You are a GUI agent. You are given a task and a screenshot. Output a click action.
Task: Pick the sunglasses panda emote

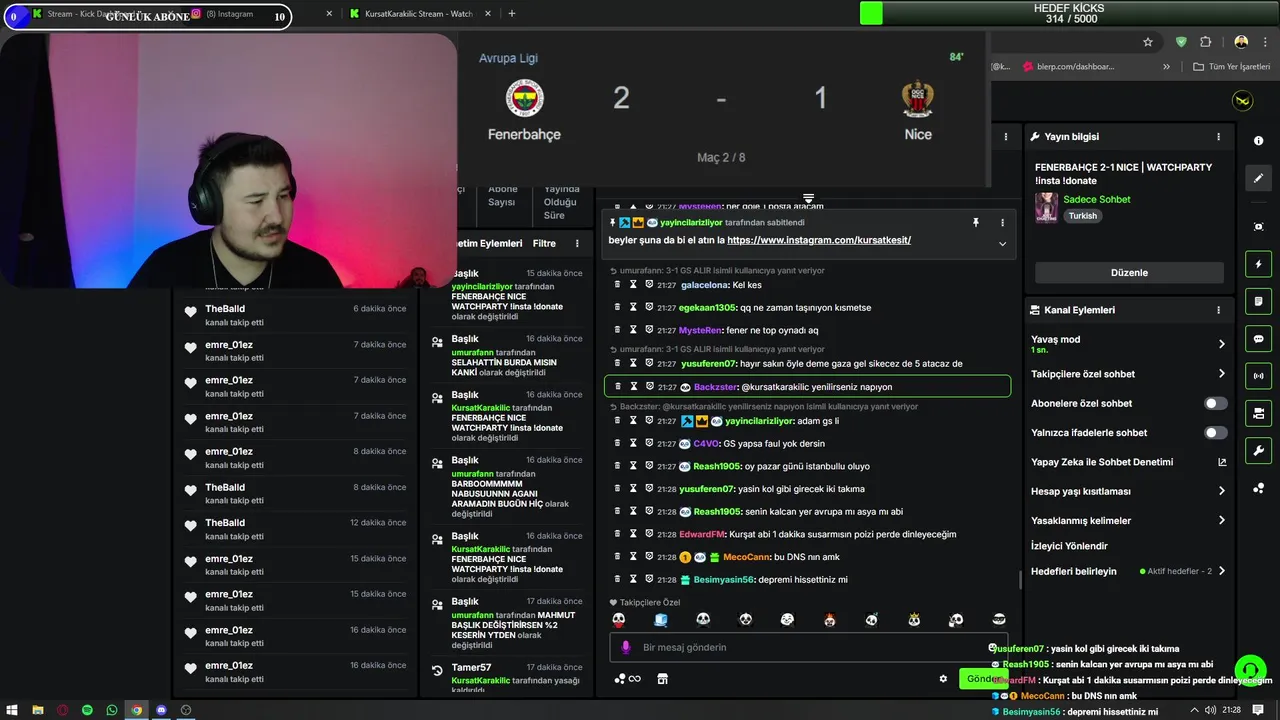click(x=998, y=620)
